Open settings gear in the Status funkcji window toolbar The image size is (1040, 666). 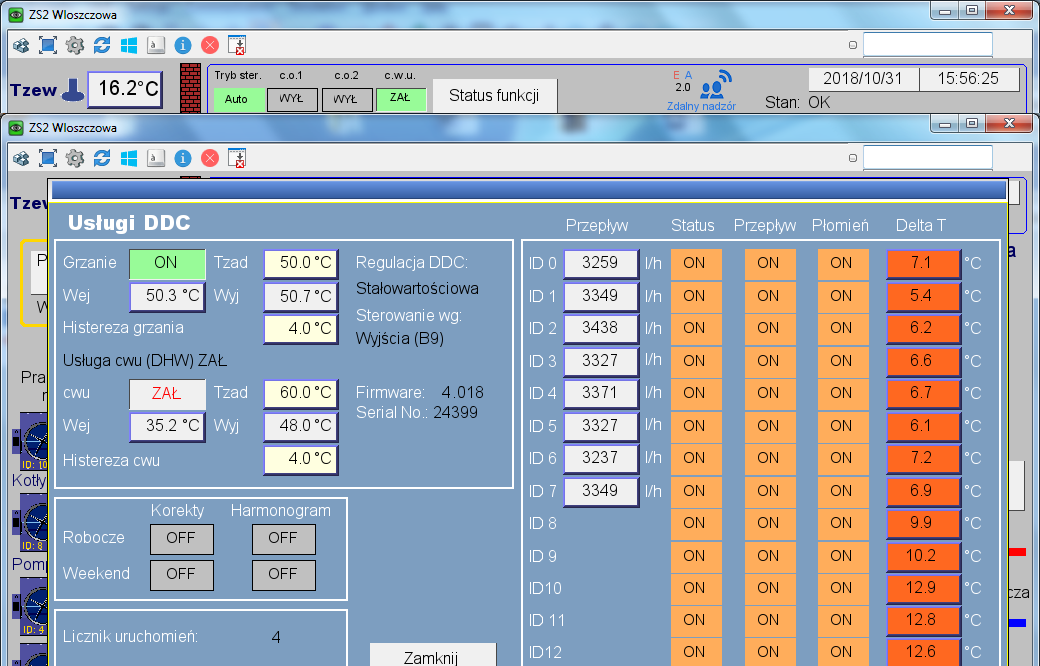75,45
